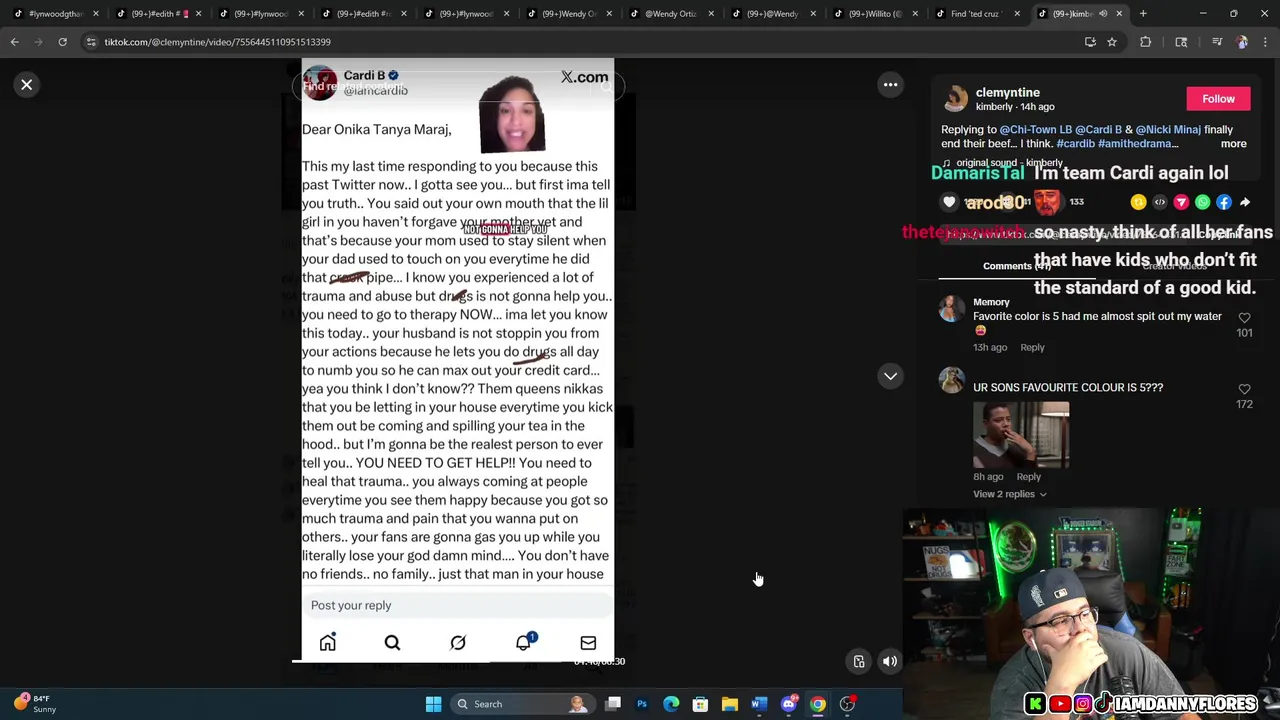Open the three-dot options menu on video
The width and height of the screenshot is (1280, 720).
coord(890,85)
